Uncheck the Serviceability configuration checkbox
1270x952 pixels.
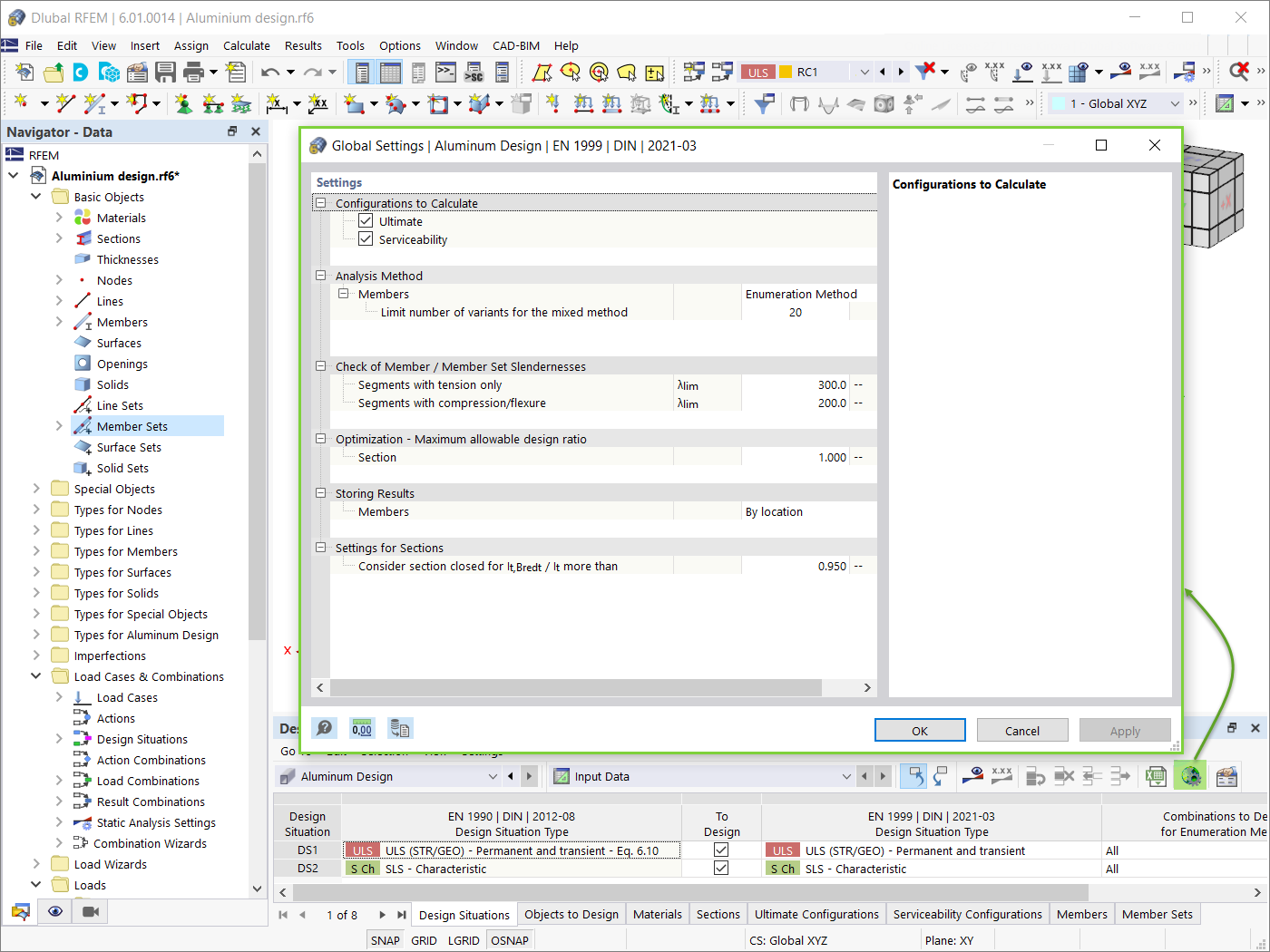click(x=366, y=239)
